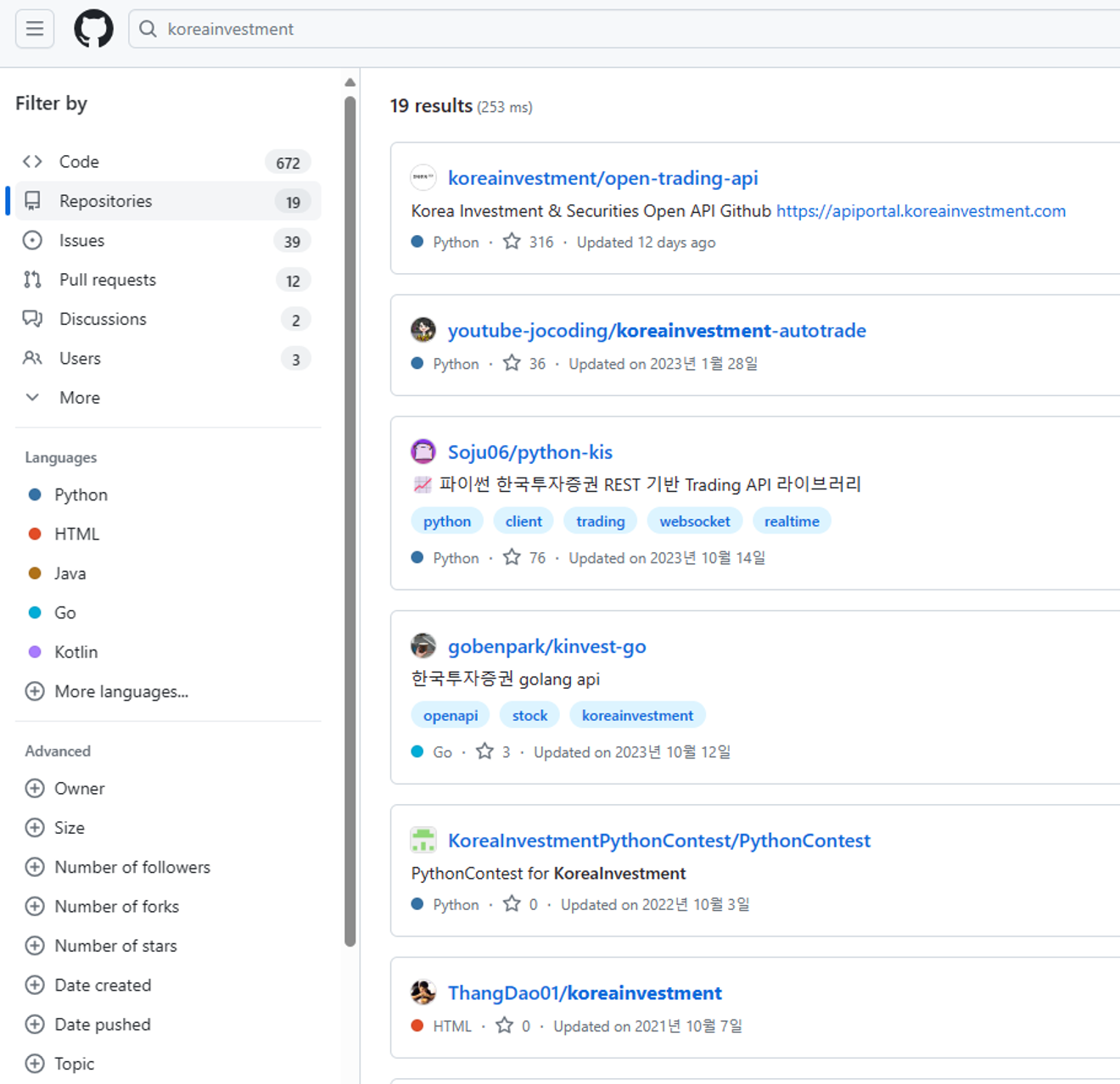This screenshot has width=1120, height=1084.
Task: Click the star icon of koreainvestment-autotrade
Action: coord(512,363)
